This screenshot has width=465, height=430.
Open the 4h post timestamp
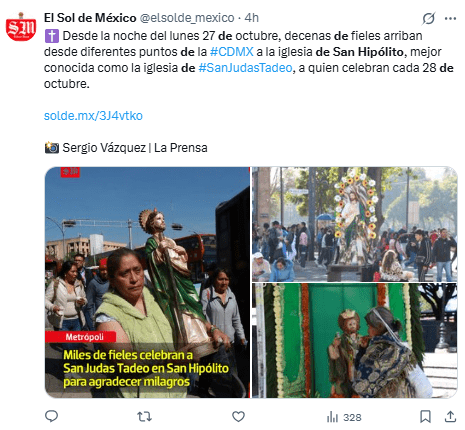pos(251,18)
